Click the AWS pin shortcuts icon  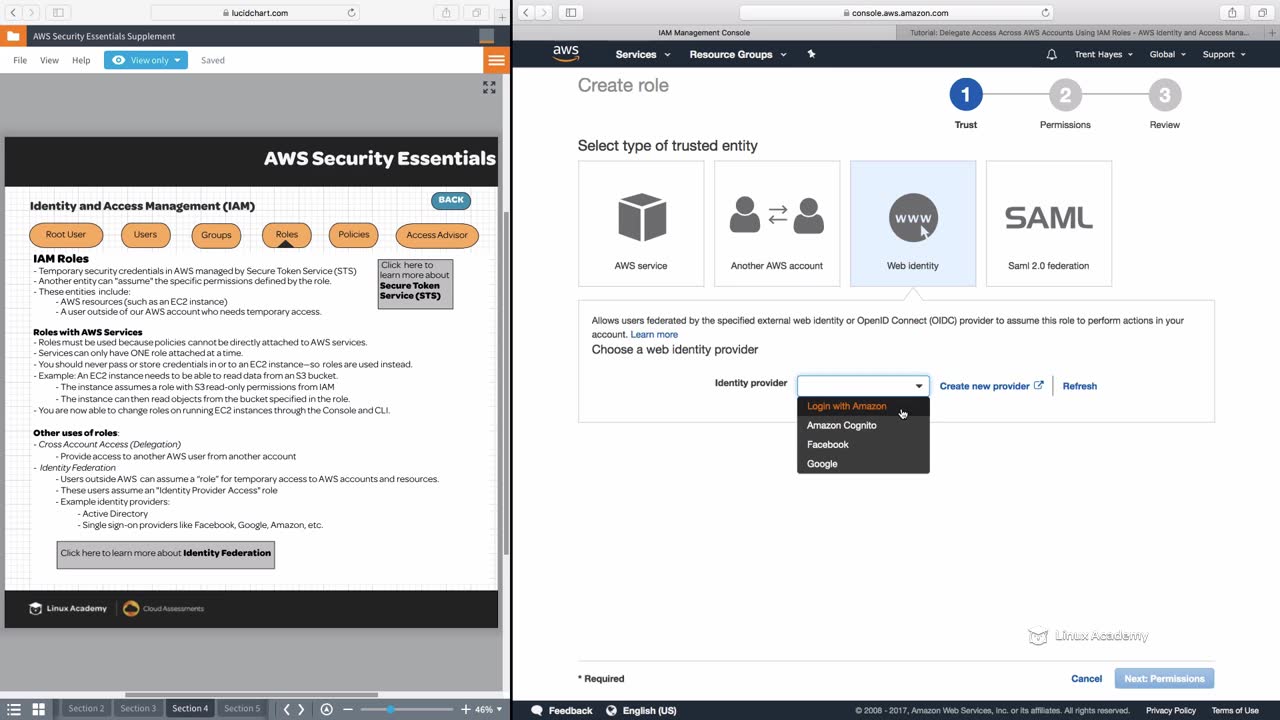coord(811,54)
